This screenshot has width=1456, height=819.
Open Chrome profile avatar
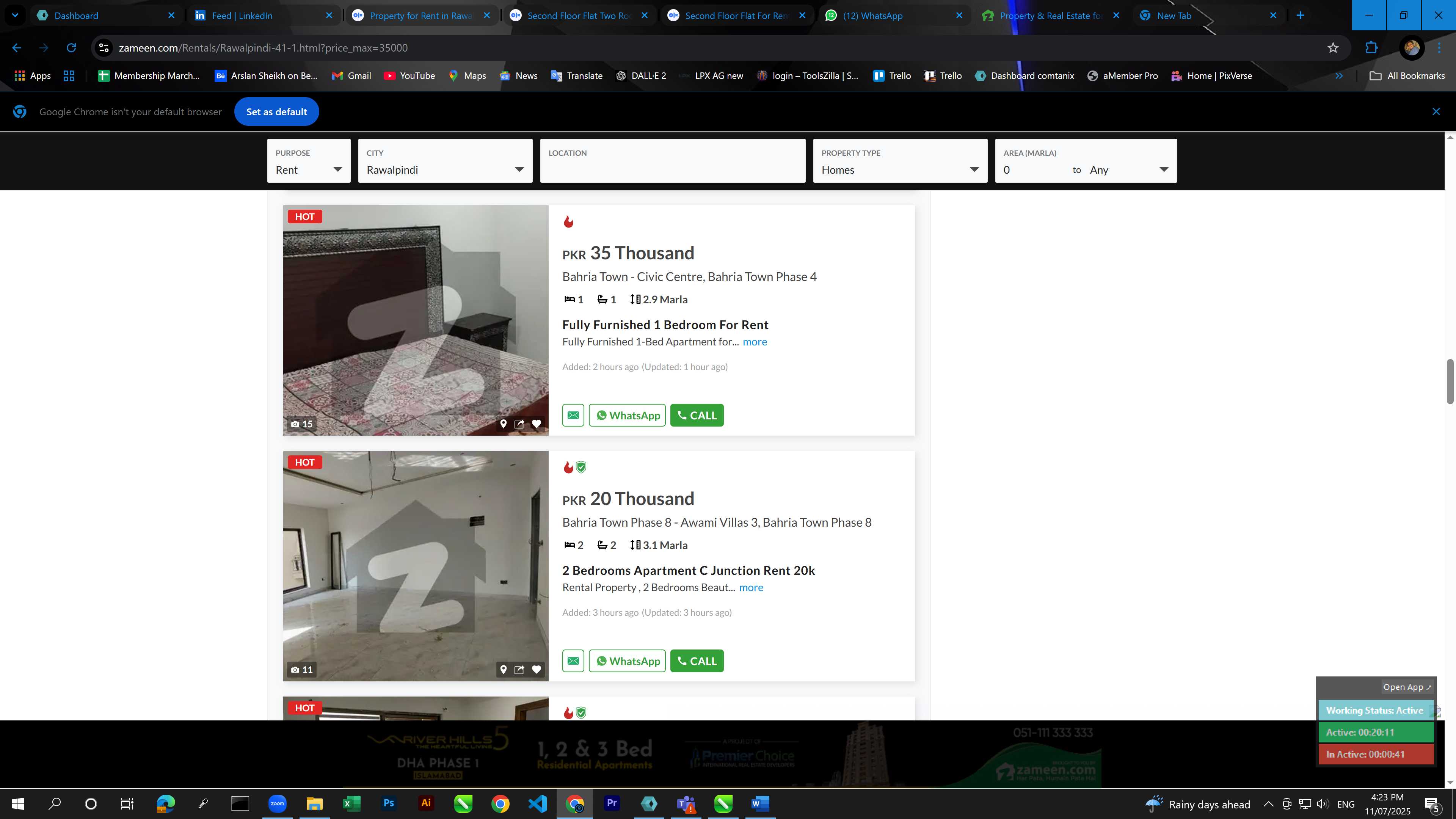pos(1411,48)
